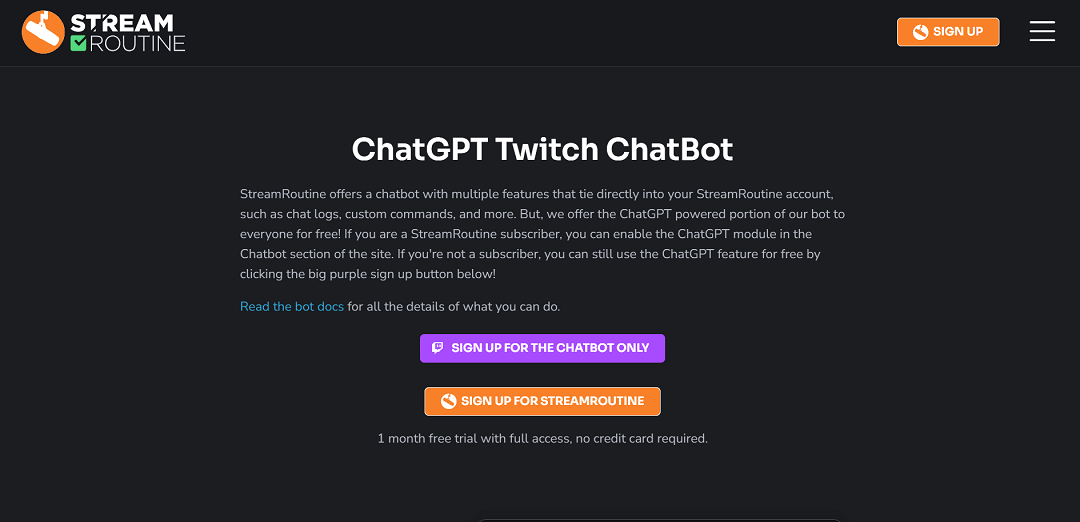Click the Twitch icon on the purple button
The height and width of the screenshot is (522, 1080).
coord(438,348)
